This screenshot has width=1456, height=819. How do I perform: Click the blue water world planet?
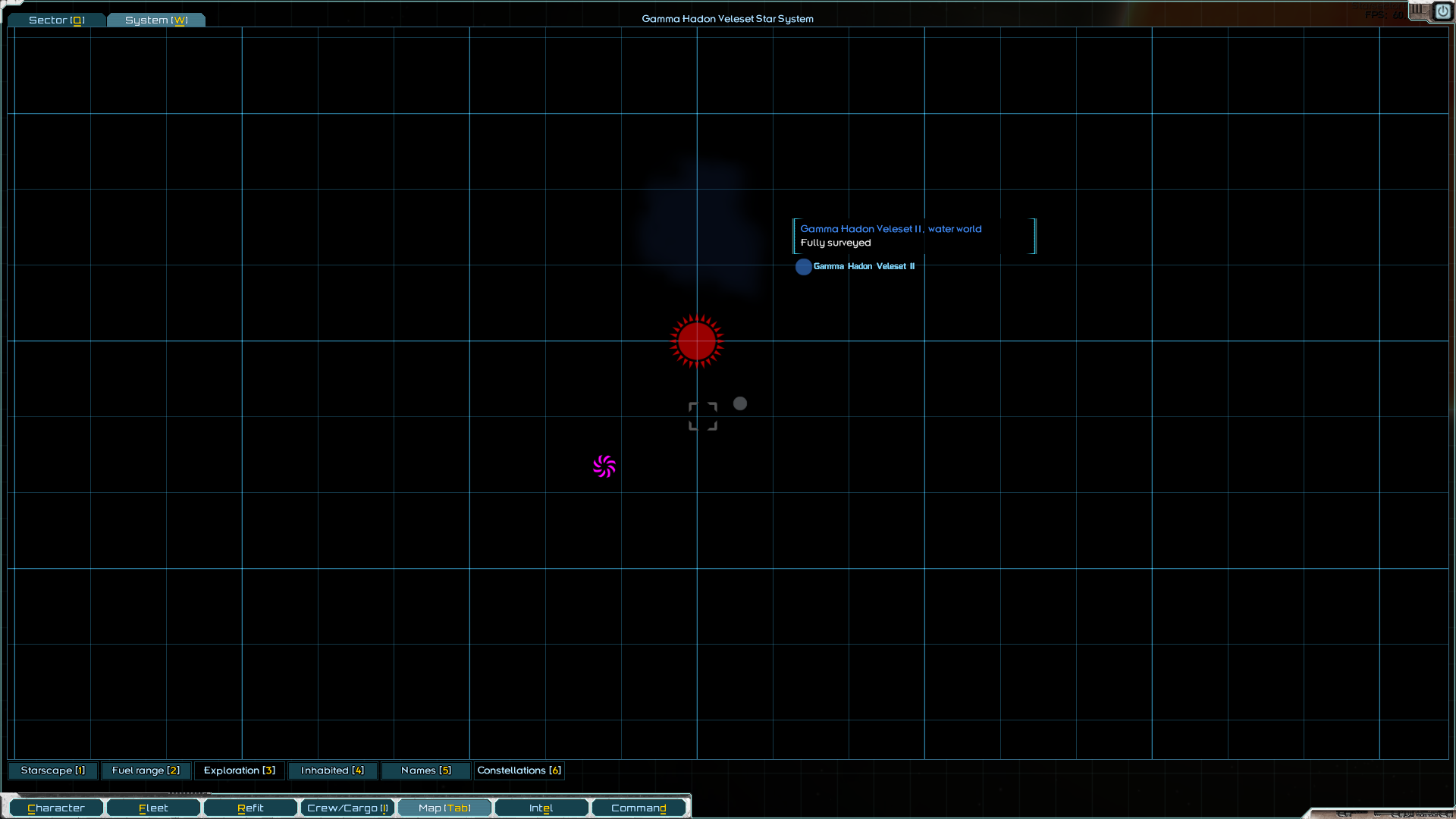click(803, 267)
